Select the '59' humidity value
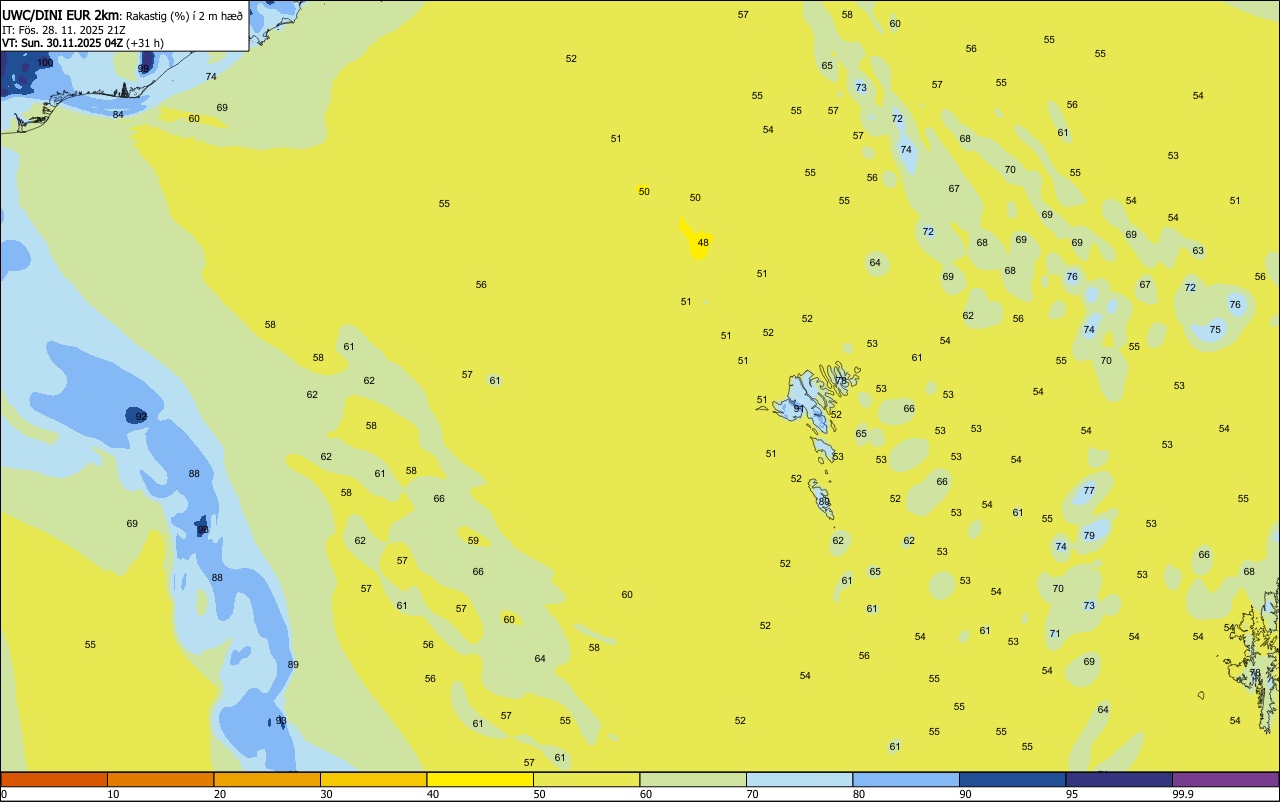Viewport: 1280px width, 802px height. point(473,541)
